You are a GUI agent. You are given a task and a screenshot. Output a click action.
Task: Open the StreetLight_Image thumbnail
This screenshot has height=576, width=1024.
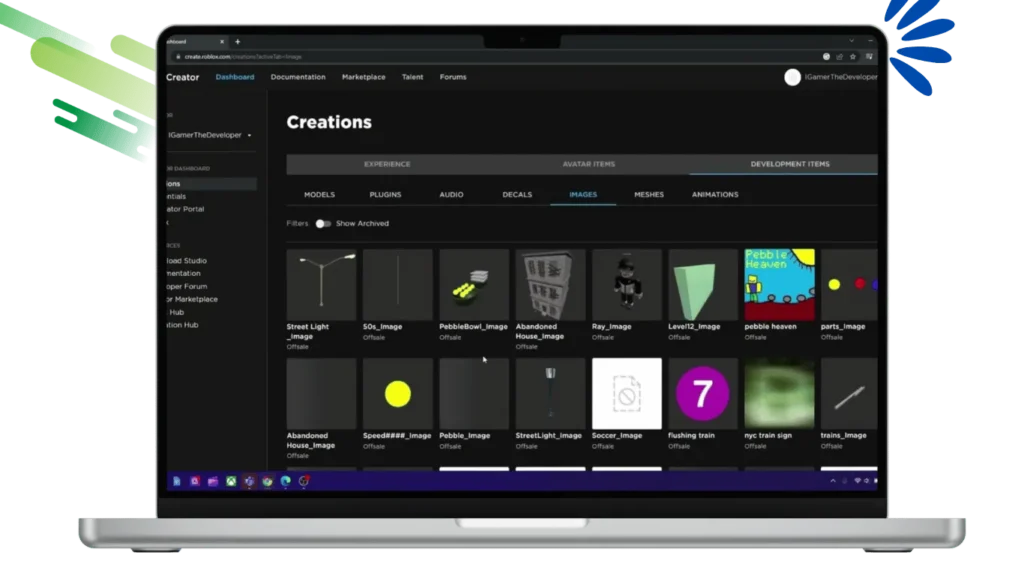[551, 394]
